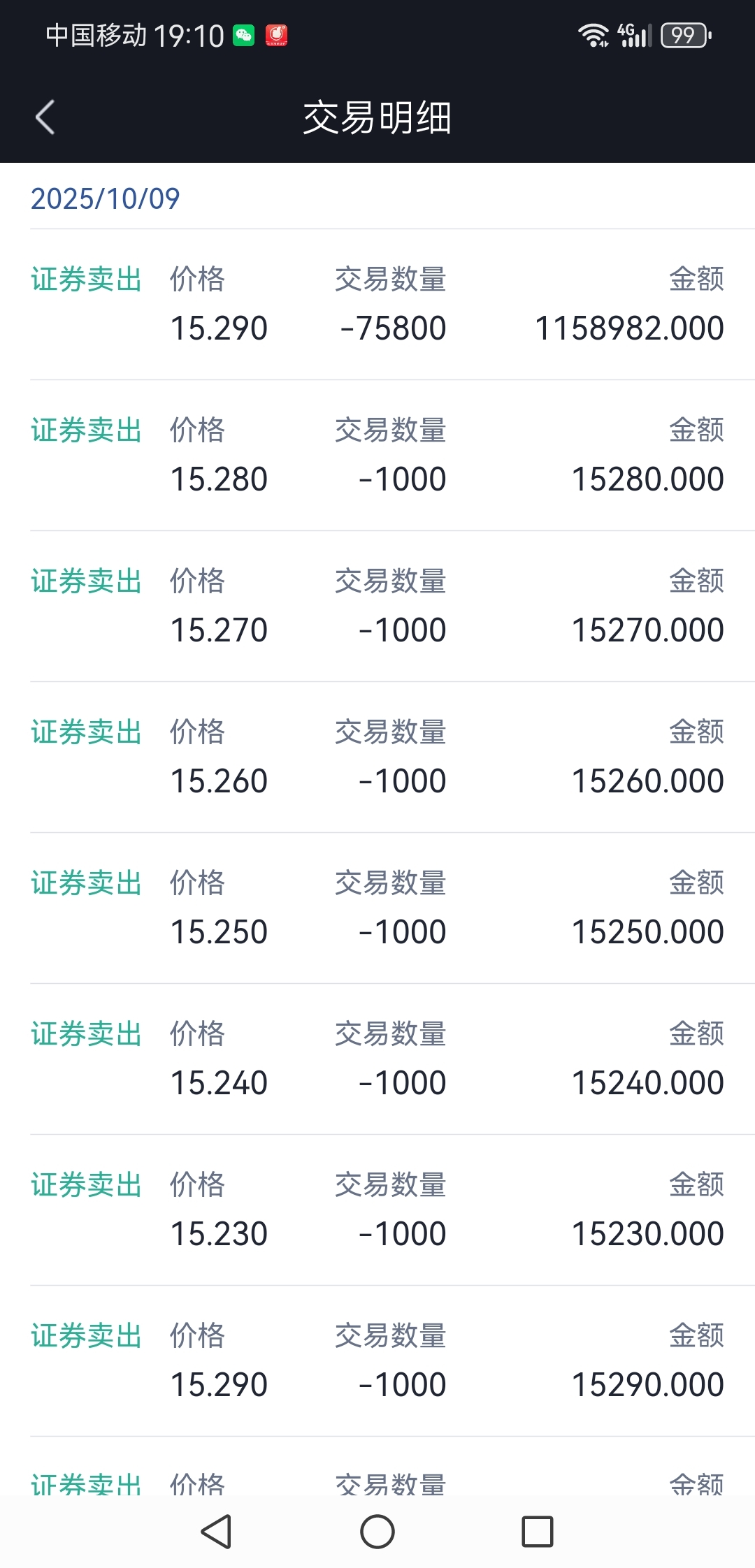Tap the red app notification icon
This screenshot has height=1568, width=755.
(x=276, y=35)
